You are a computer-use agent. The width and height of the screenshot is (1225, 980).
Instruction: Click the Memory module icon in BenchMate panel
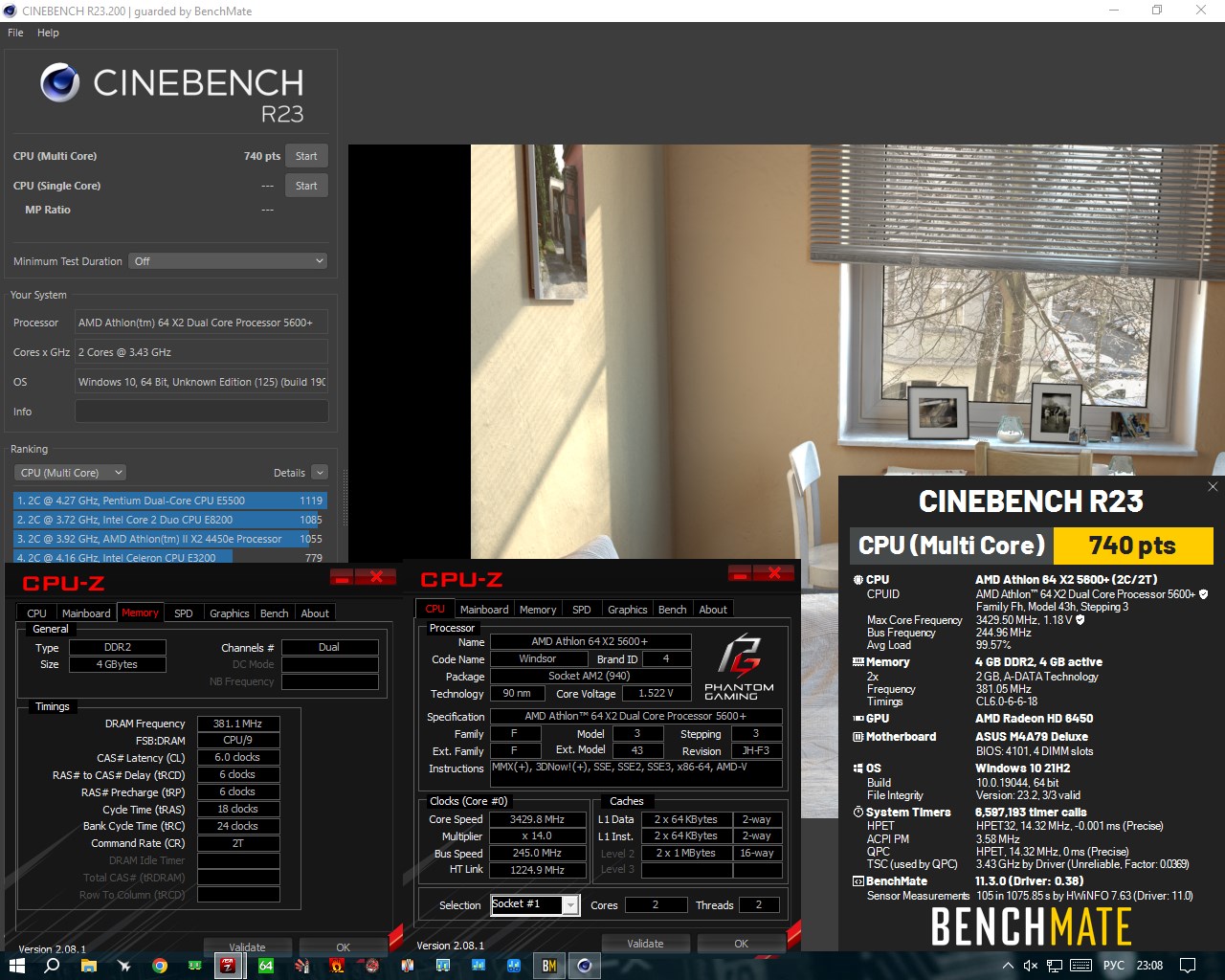coord(857,662)
